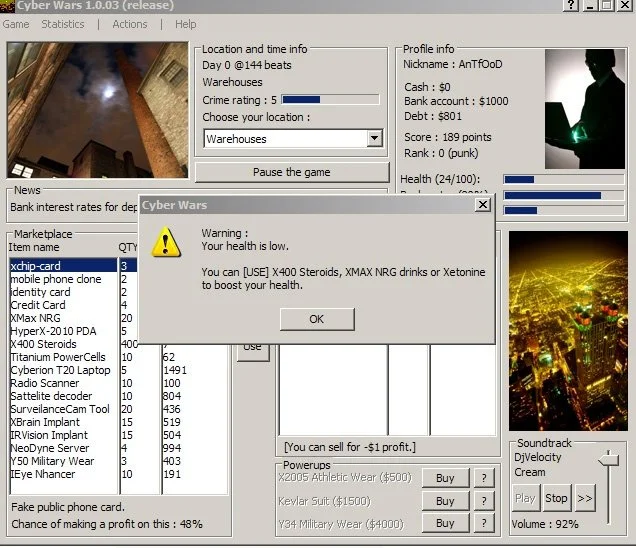Screen dimensions: 636x548
Task: Buy the Y34 Military Wear powerup
Action: (445, 524)
